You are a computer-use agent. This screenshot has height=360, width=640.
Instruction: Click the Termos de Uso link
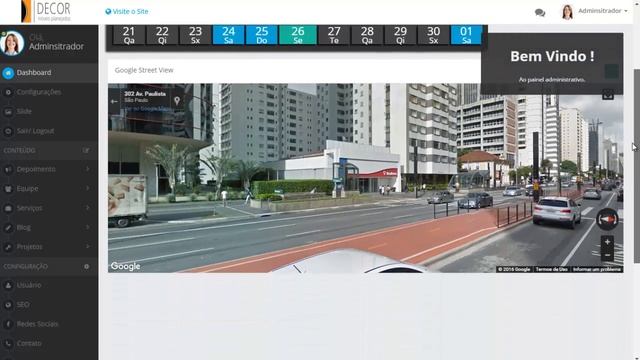(x=551, y=269)
